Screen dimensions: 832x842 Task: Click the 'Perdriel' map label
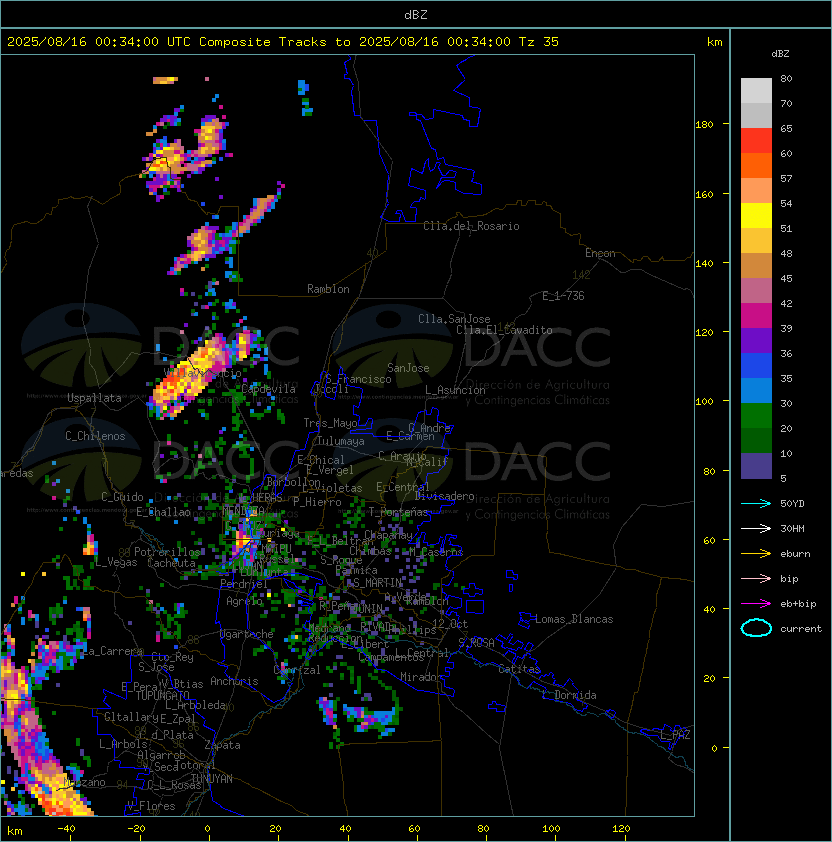[244, 584]
